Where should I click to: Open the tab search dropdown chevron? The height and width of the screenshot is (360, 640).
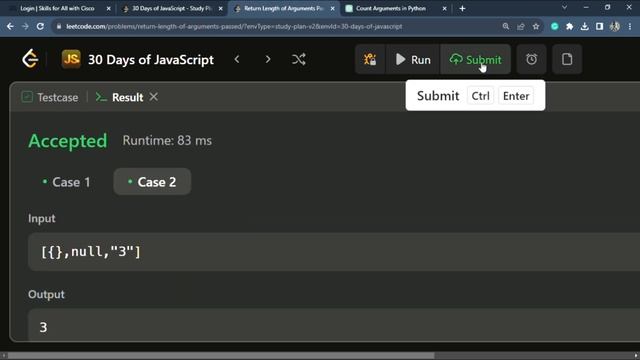564,7
